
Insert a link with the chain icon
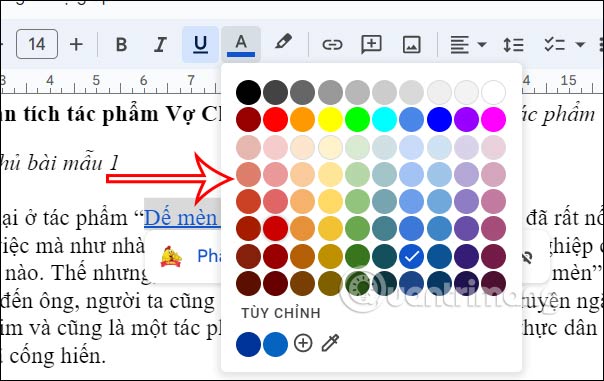[x=332, y=45]
